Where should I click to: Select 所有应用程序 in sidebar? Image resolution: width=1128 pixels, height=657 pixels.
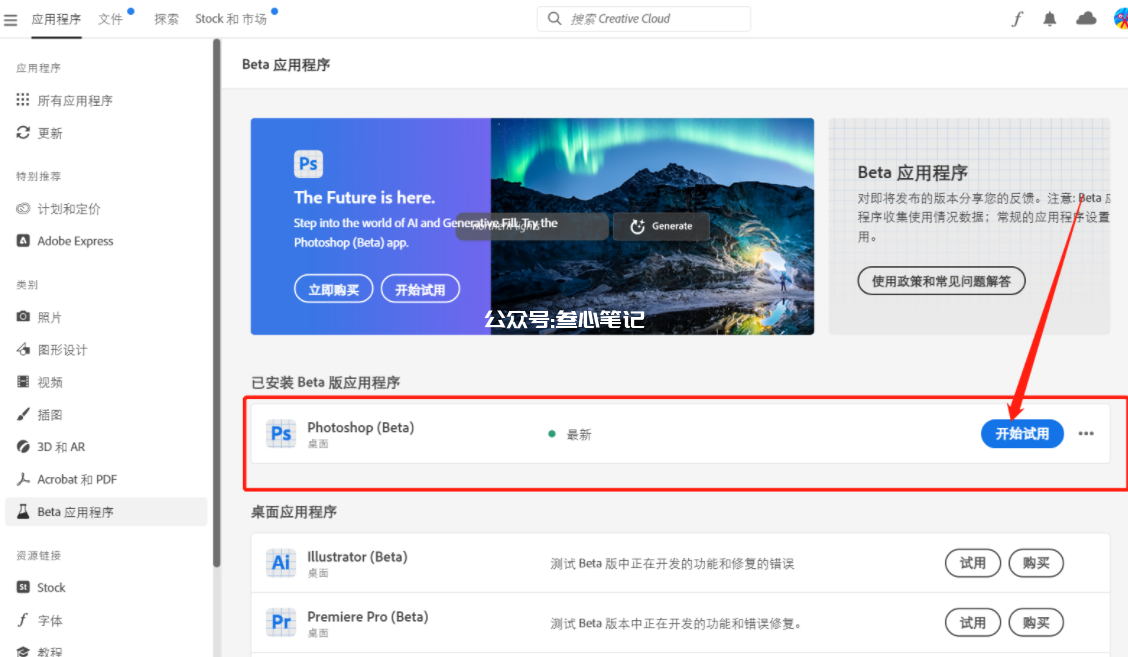point(75,101)
